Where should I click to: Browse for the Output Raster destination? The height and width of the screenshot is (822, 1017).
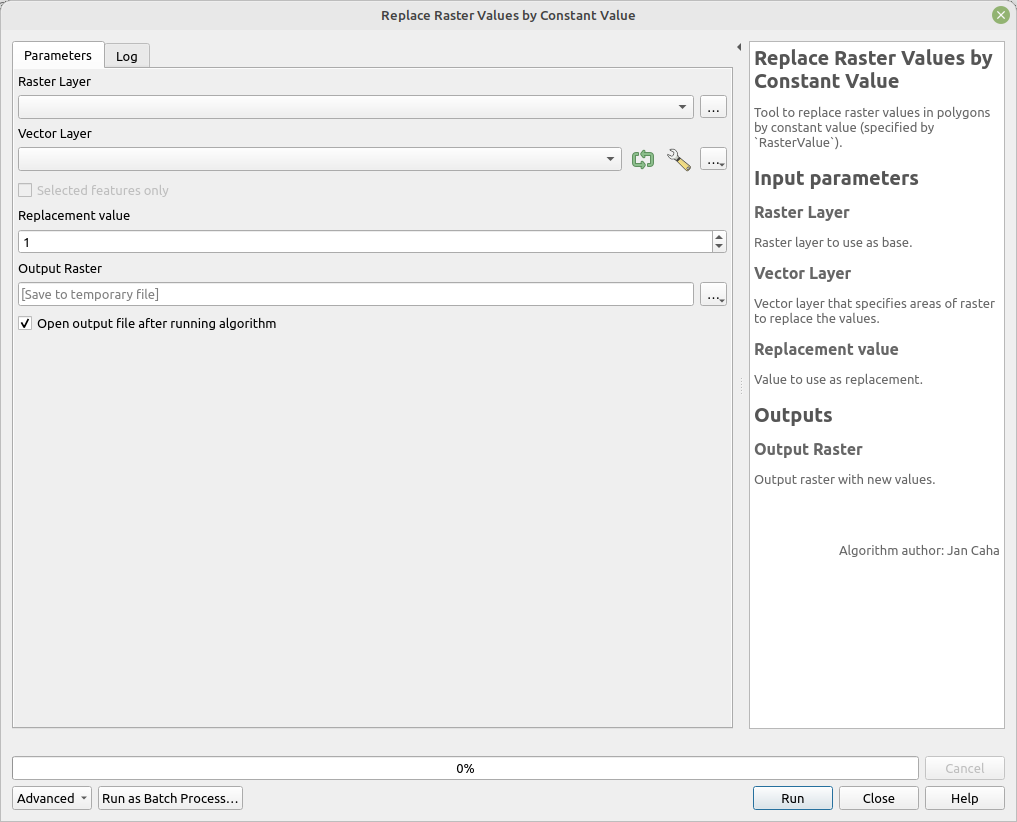click(x=713, y=294)
